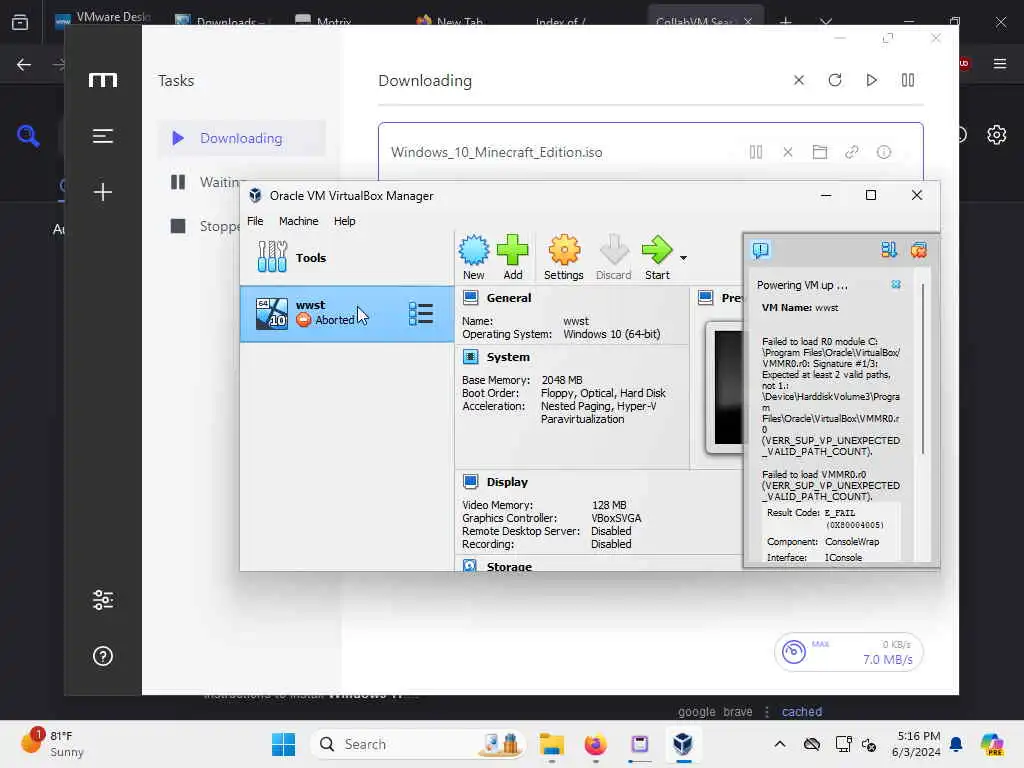The width and height of the screenshot is (1024, 768).
Task: Click the Windows_10_Minecraft_Edition.iso filename
Action: click(x=496, y=152)
